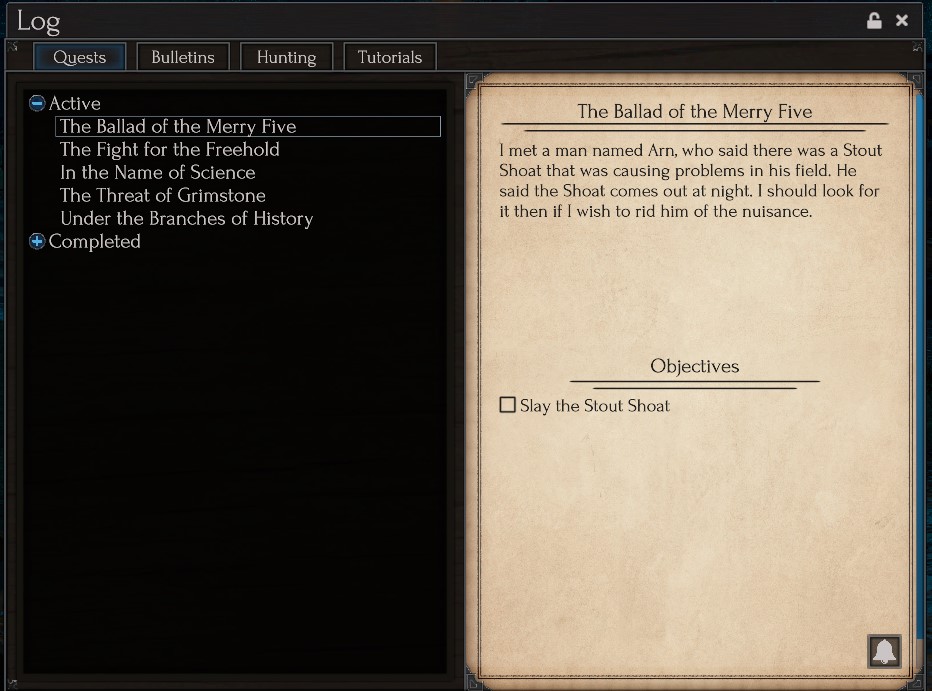Switch to the Quests tab
This screenshot has height=691, width=932.
coord(79,57)
